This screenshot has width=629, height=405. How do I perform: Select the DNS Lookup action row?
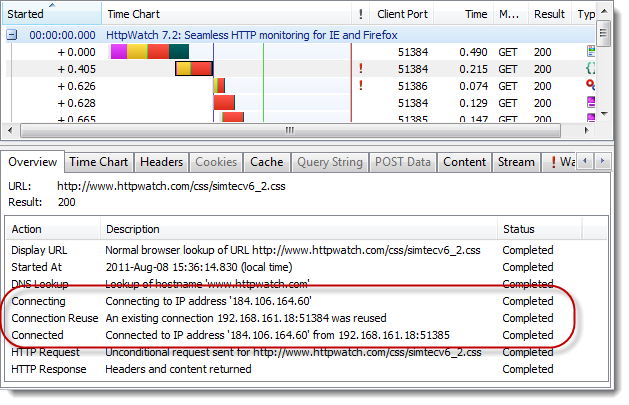click(x=306, y=284)
